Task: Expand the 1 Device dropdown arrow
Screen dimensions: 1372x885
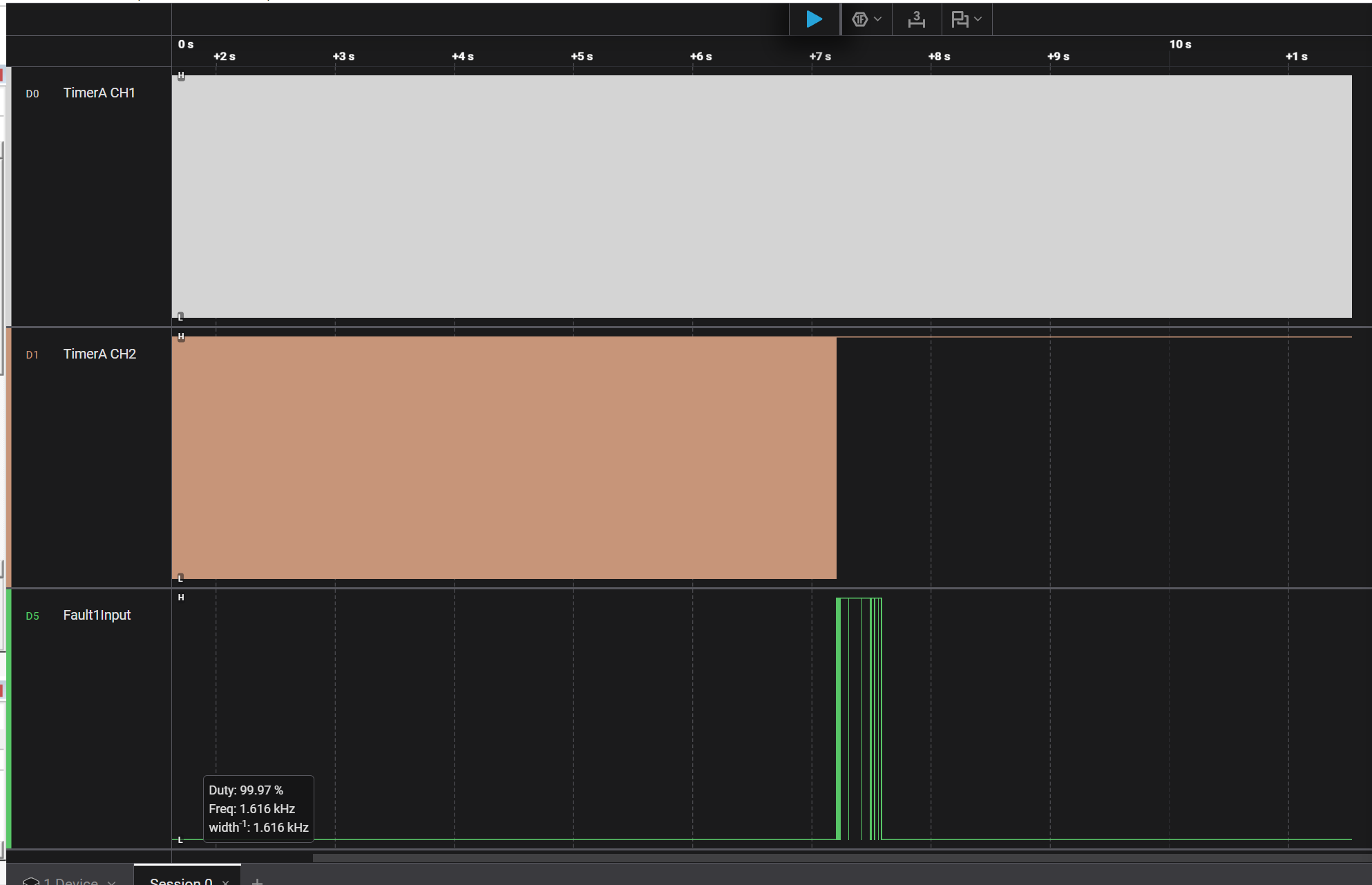Action: pyautogui.click(x=112, y=882)
